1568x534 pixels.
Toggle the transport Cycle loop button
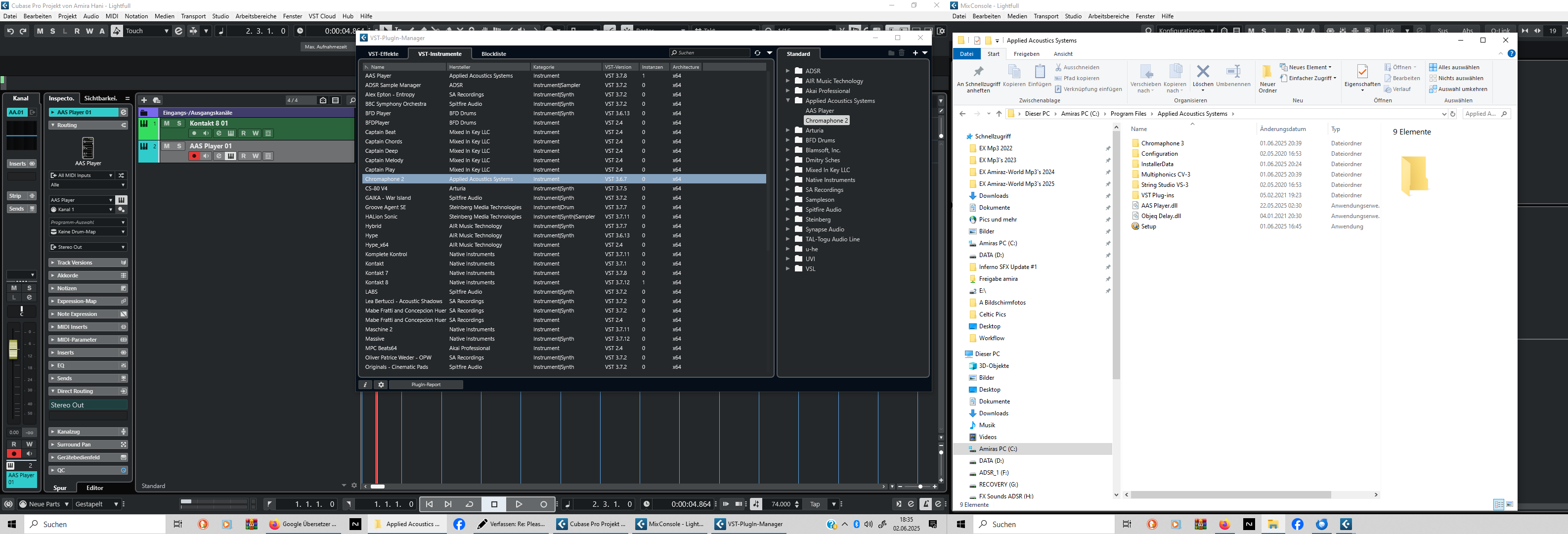tap(469, 504)
